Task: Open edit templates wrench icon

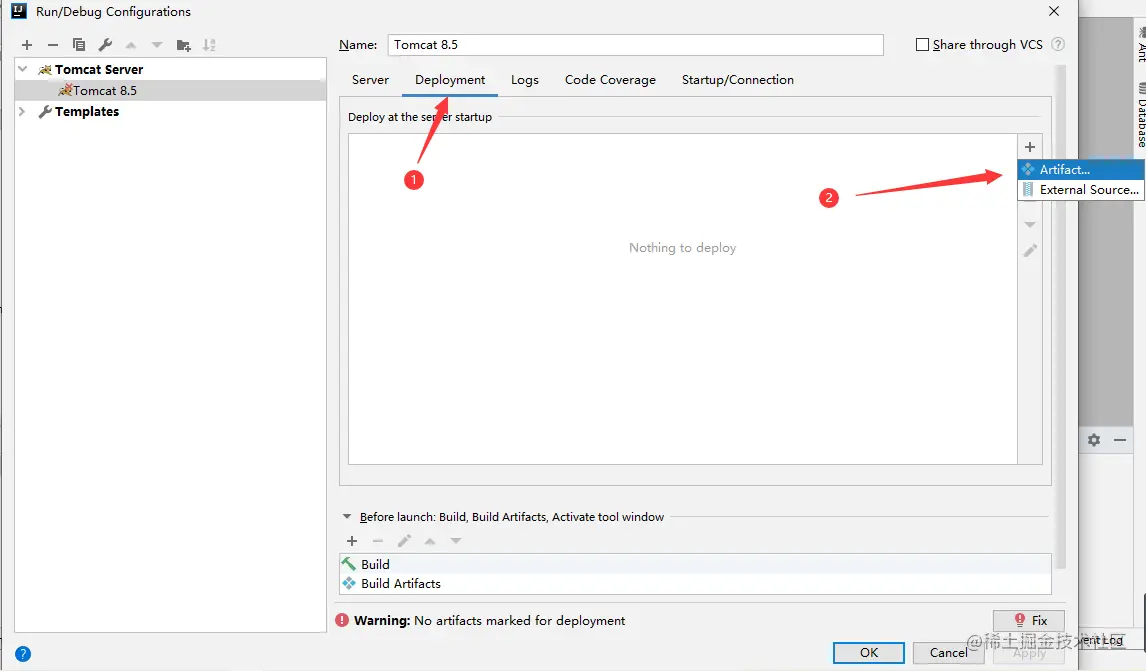Action: click(x=105, y=45)
